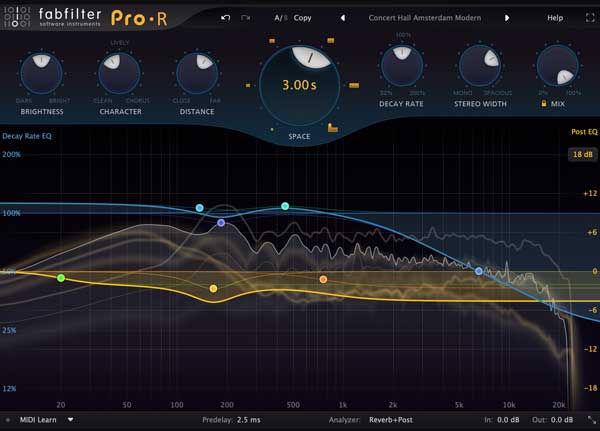Screen dimensions: 600x431
Task: Open the Help menu
Action: (x=555, y=18)
